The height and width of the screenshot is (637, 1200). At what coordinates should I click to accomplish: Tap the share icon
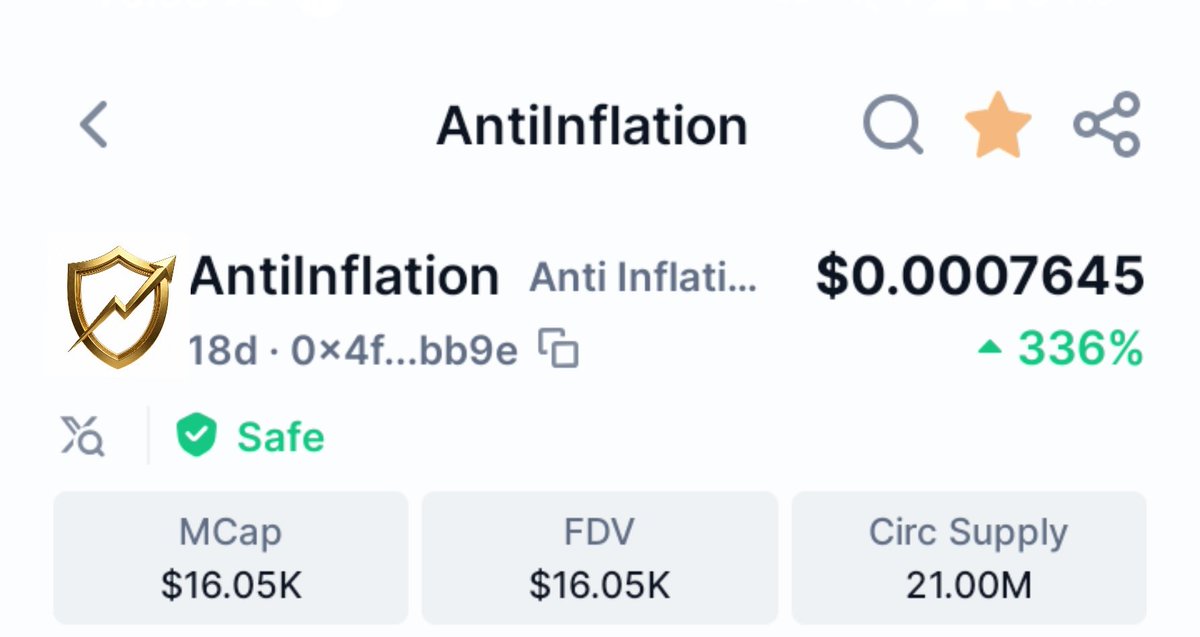(1107, 125)
